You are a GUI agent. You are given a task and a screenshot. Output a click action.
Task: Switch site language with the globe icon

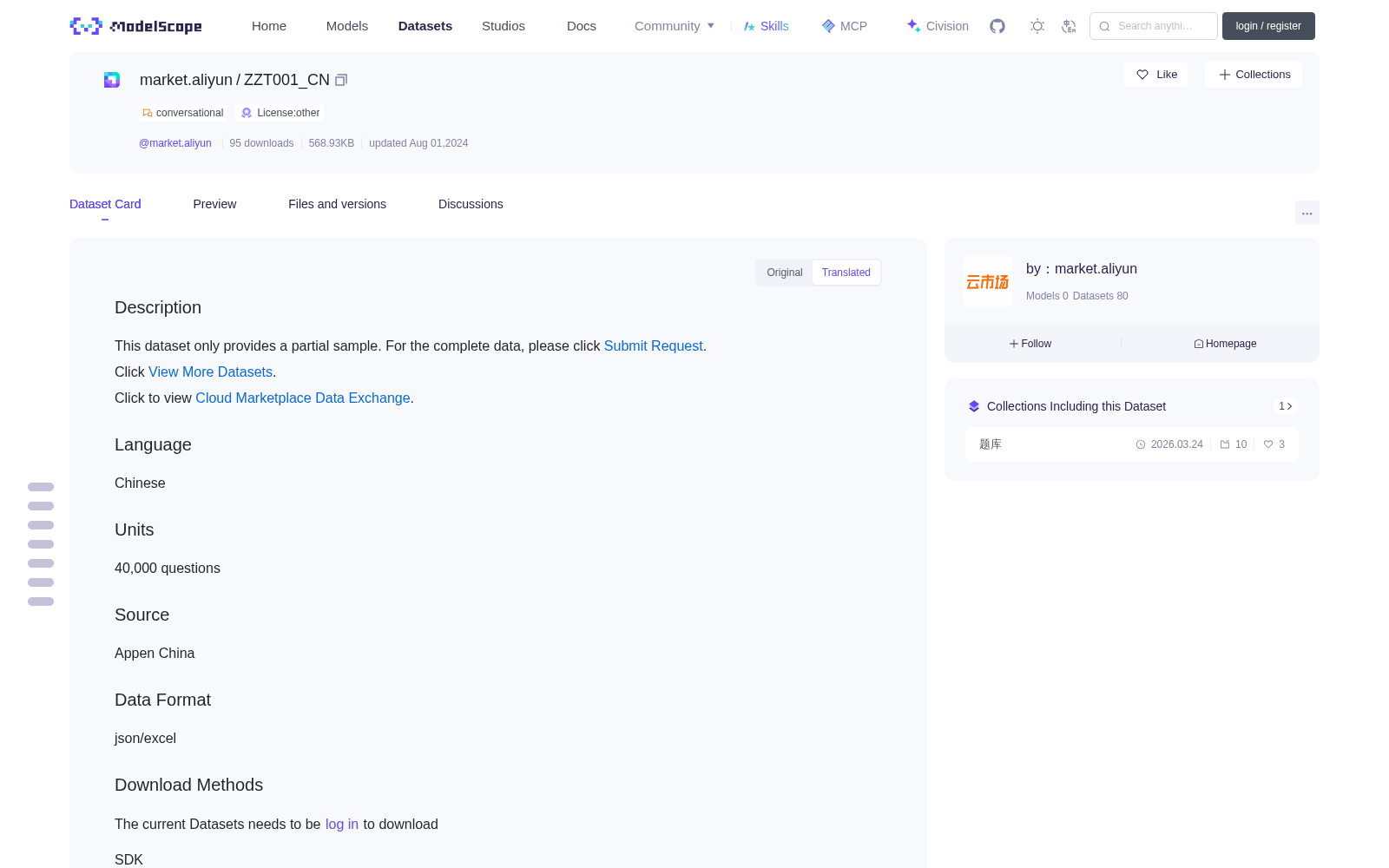click(1069, 26)
